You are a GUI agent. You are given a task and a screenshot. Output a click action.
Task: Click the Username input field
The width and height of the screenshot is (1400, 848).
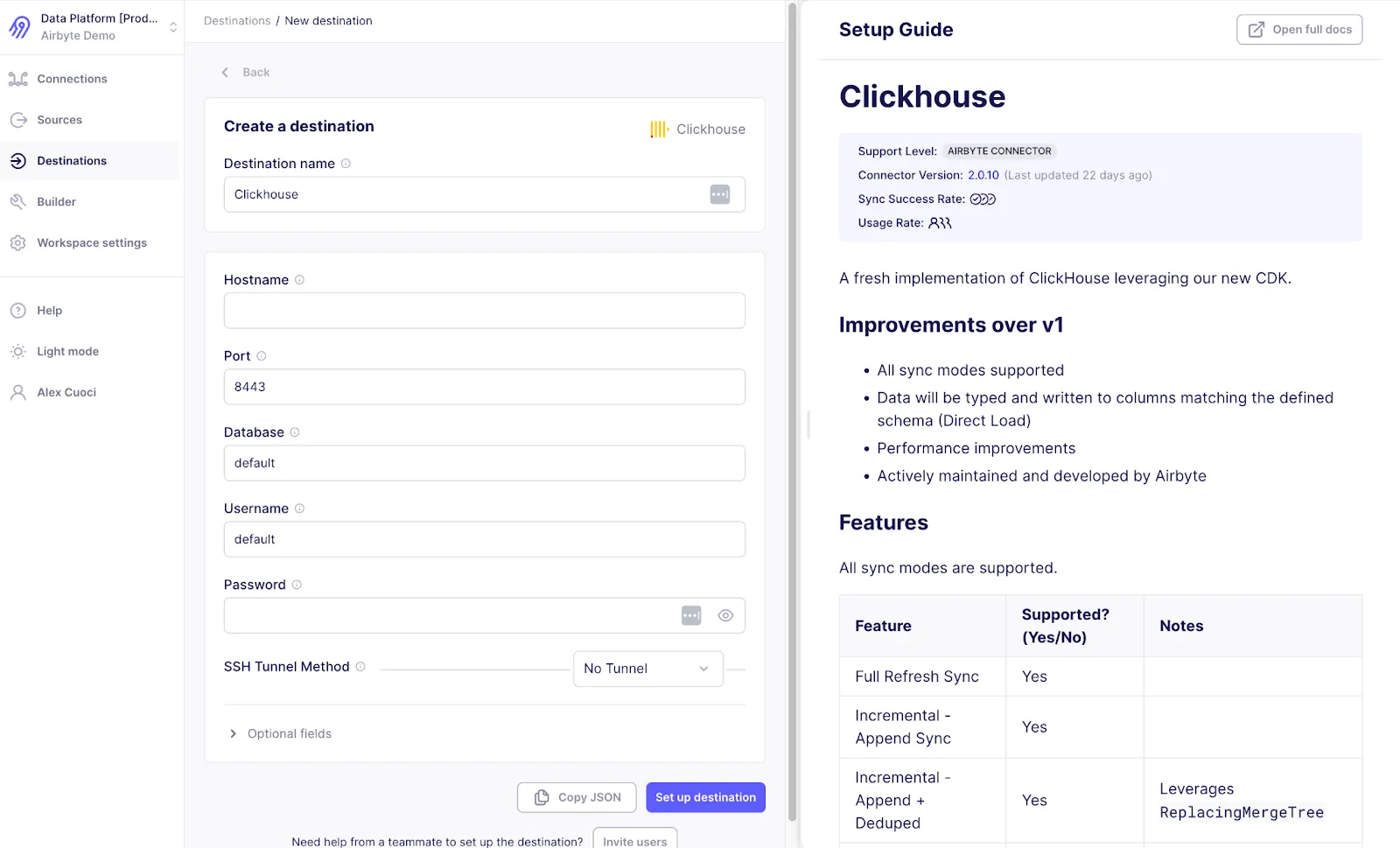pos(484,539)
